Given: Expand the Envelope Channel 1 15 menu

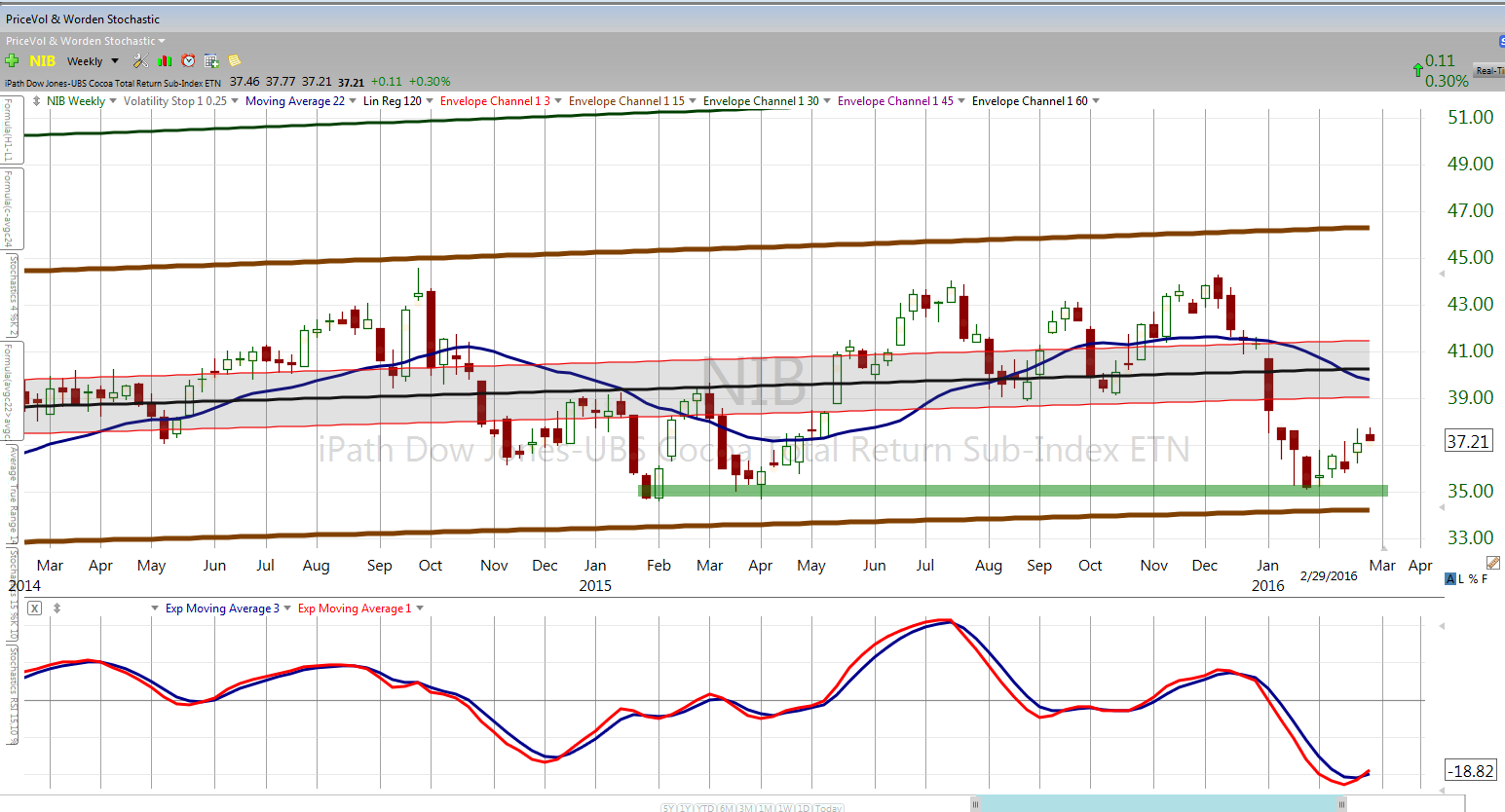Looking at the screenshot, I should (693, 101).
